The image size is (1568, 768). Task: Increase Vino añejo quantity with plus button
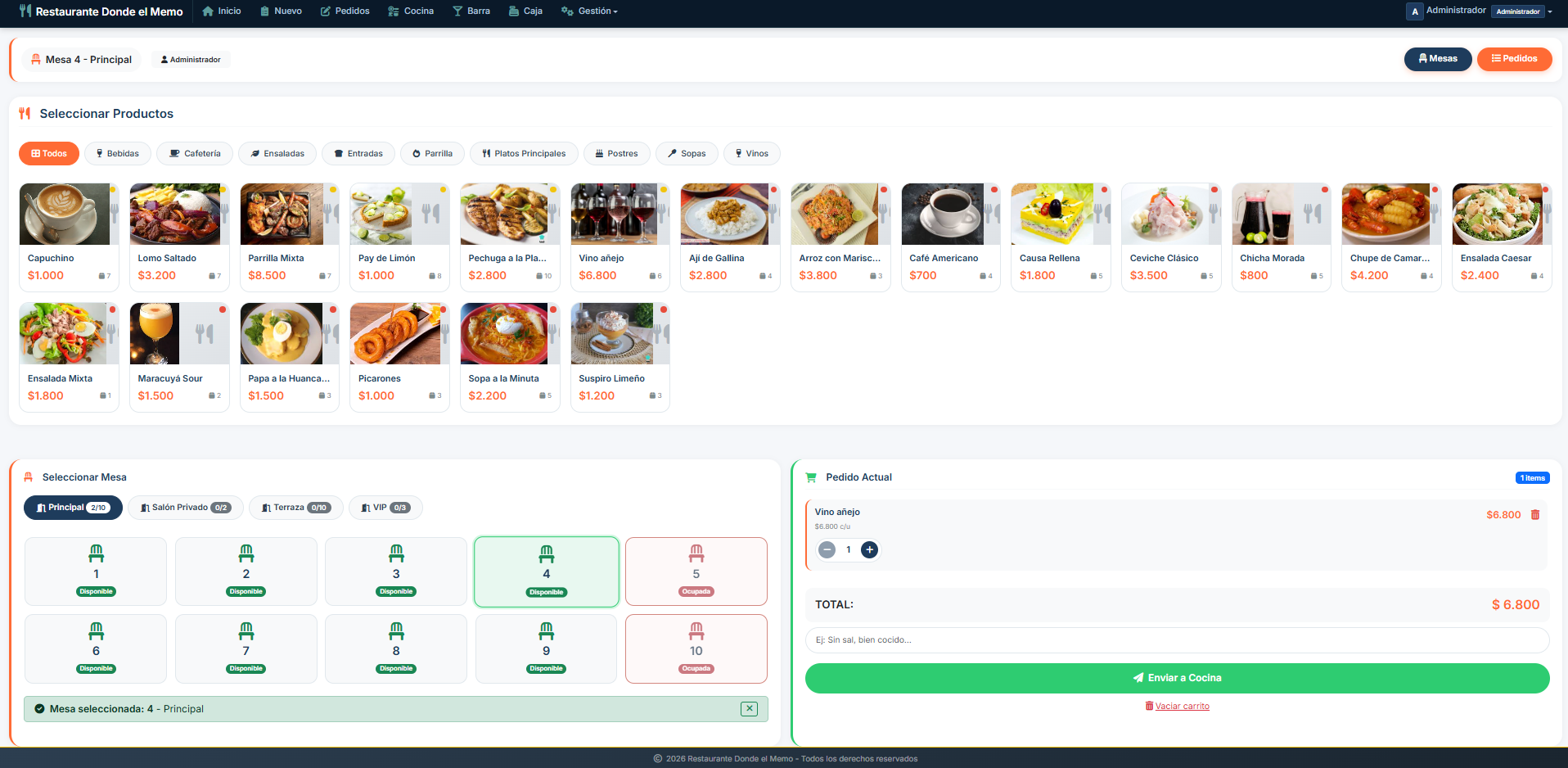[x=869, y=549]
